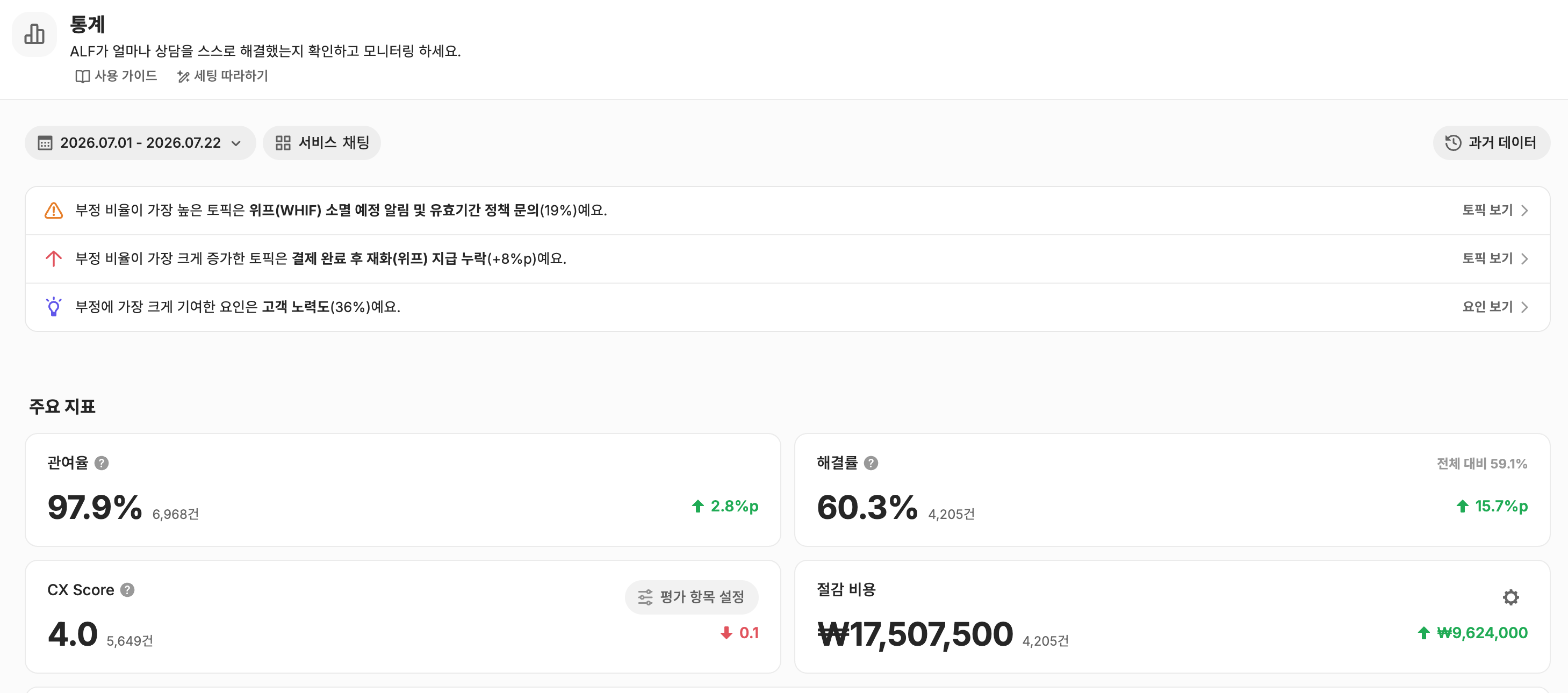
Task: Click the 과거 데이터 button
Action: coord(1491,143)
